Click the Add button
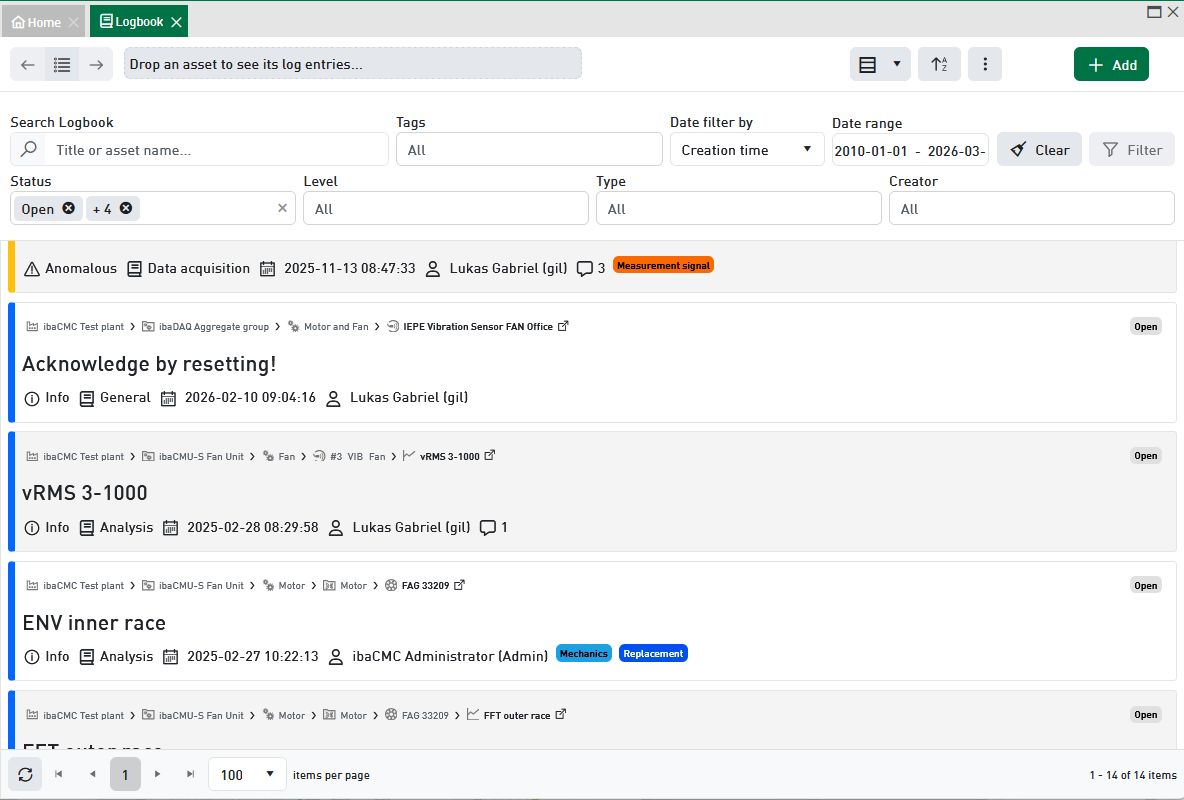The width and height of the screenshot is (1184, 800). click(x=1111, y=65)
